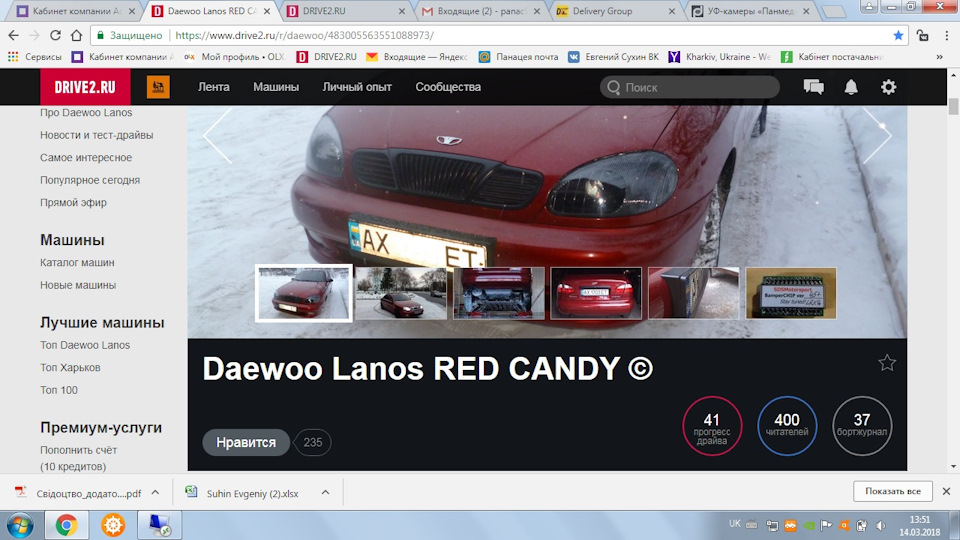
Task: Open Популярное сегодня link
Action: [x=90, y=180]
